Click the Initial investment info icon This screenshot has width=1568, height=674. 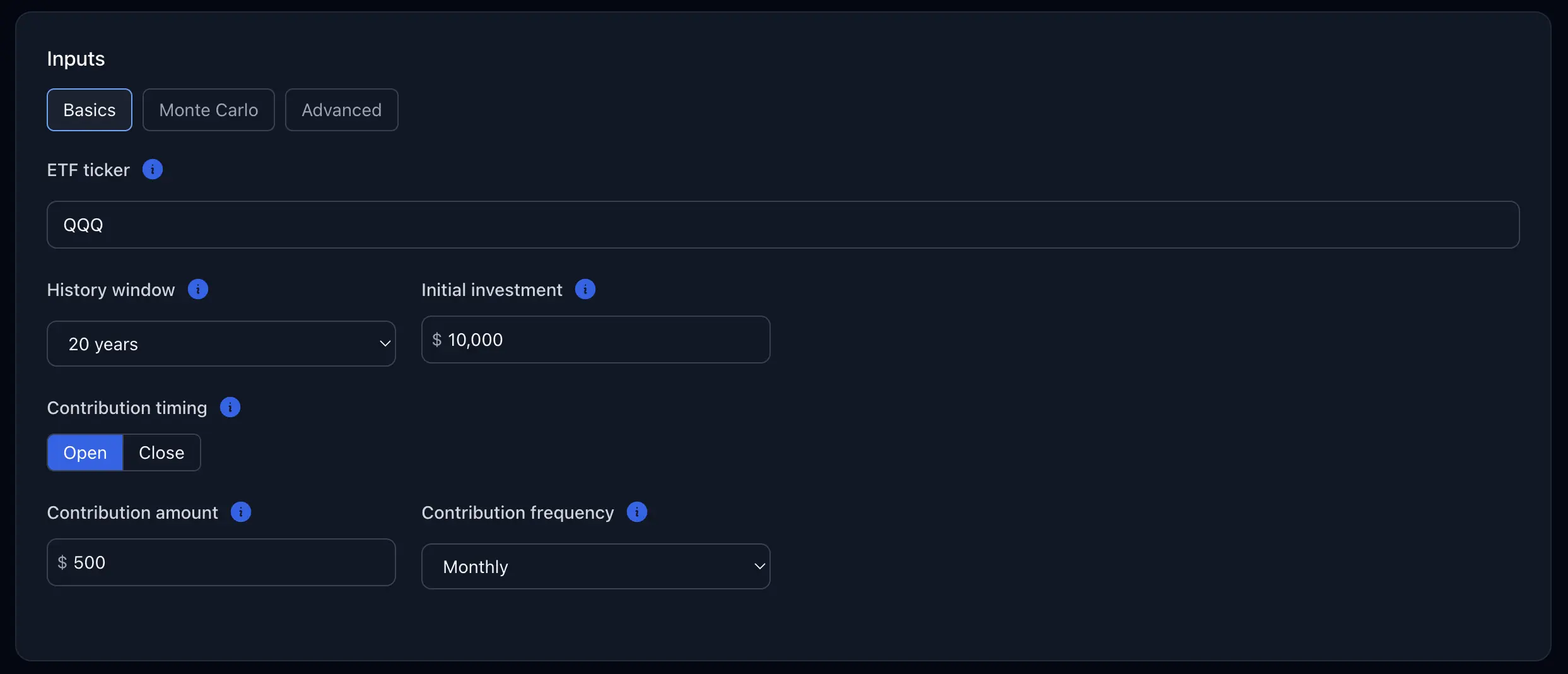pyautogui.click(x=585, y=289)
